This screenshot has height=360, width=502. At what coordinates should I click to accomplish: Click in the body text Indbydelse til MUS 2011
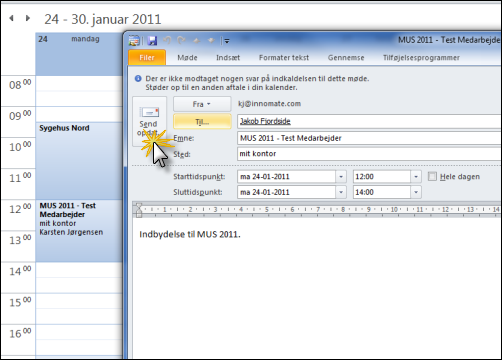(190, 234)
